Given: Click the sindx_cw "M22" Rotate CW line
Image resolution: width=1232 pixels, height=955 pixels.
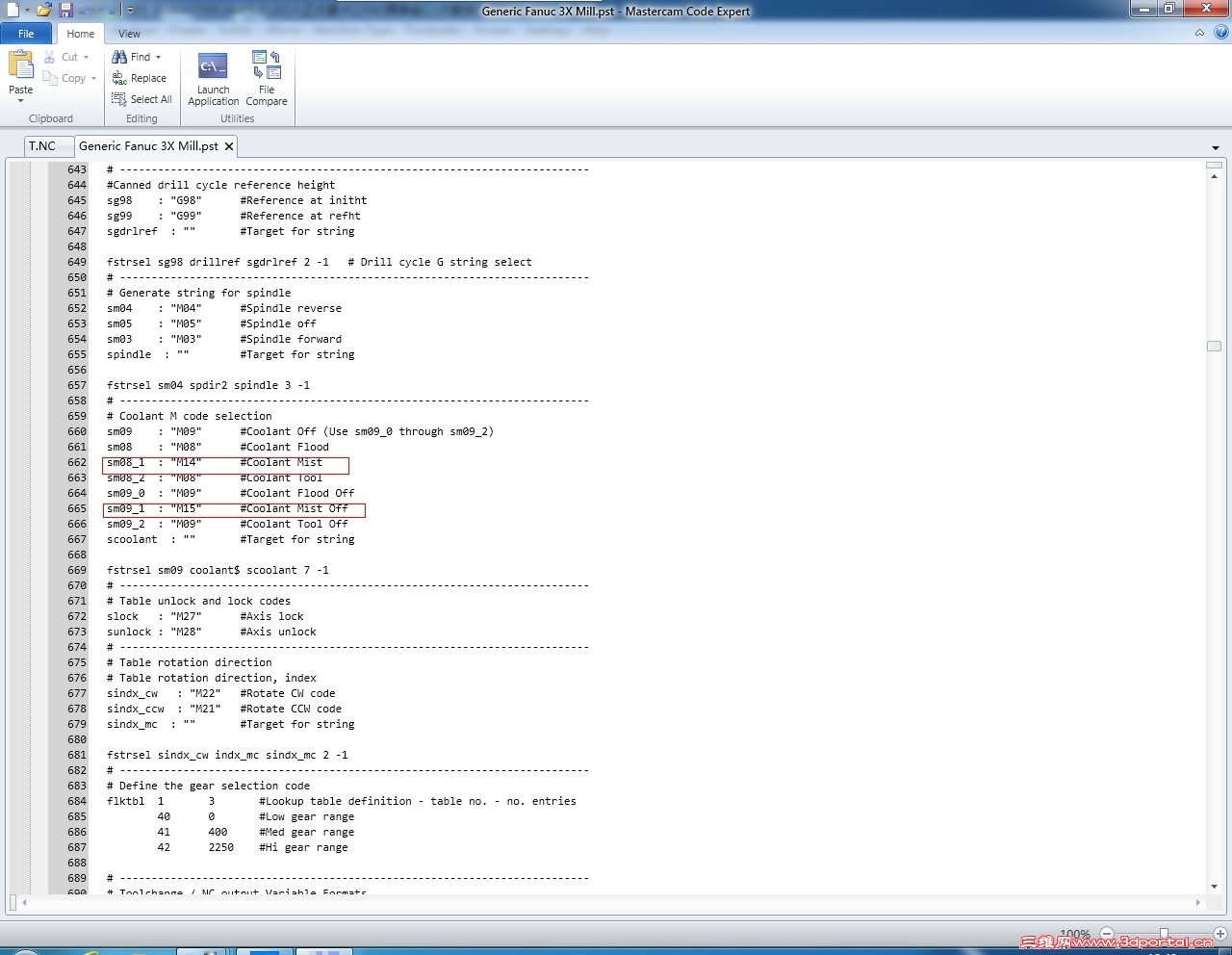Looking at the screenshot, I should coord(221,693).
